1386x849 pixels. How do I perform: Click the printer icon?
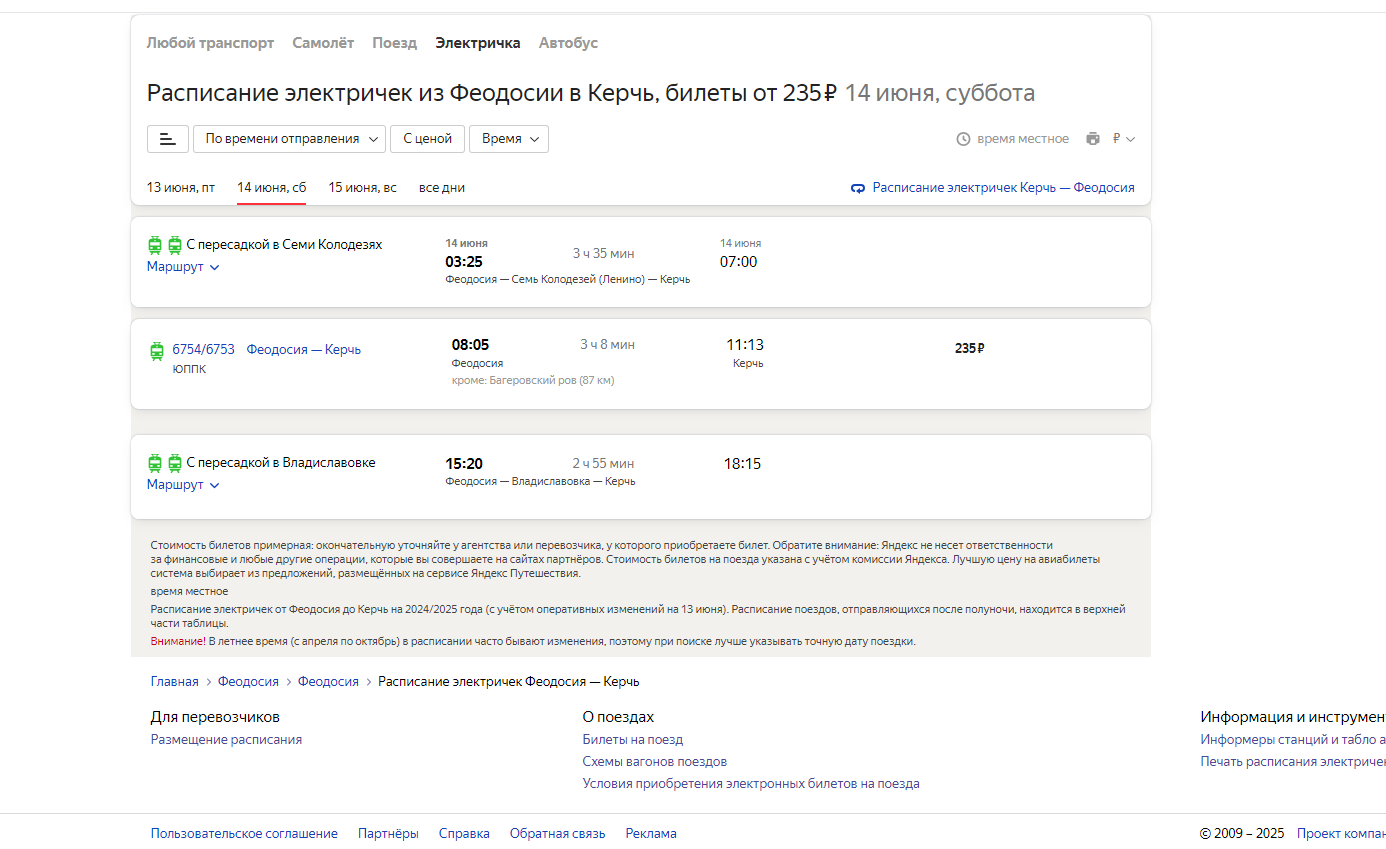coord(1093,139)
